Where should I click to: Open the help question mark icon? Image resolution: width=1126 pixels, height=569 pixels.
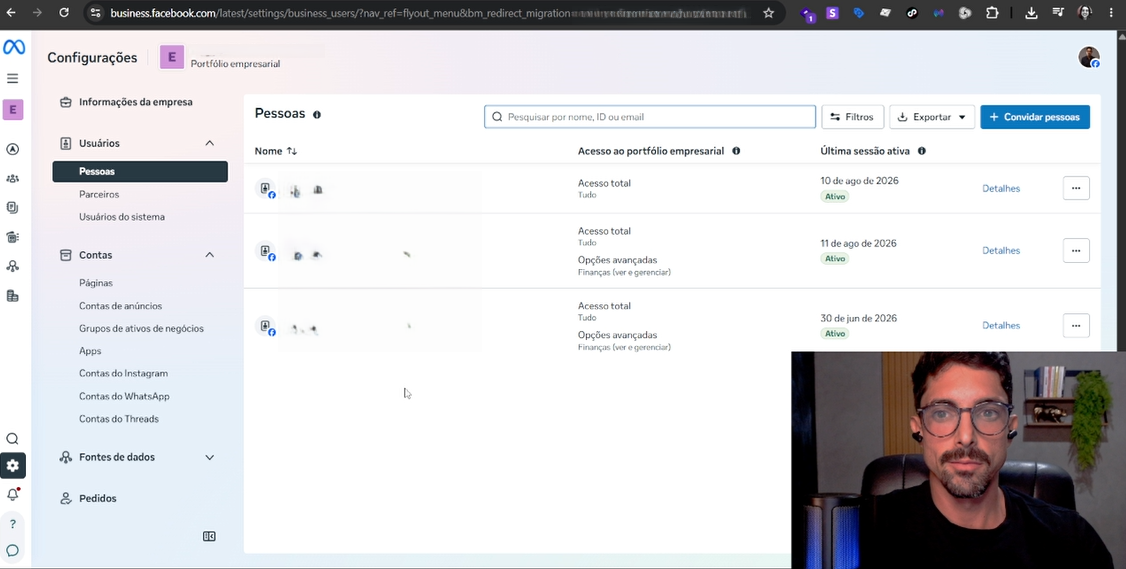[13, 524]
